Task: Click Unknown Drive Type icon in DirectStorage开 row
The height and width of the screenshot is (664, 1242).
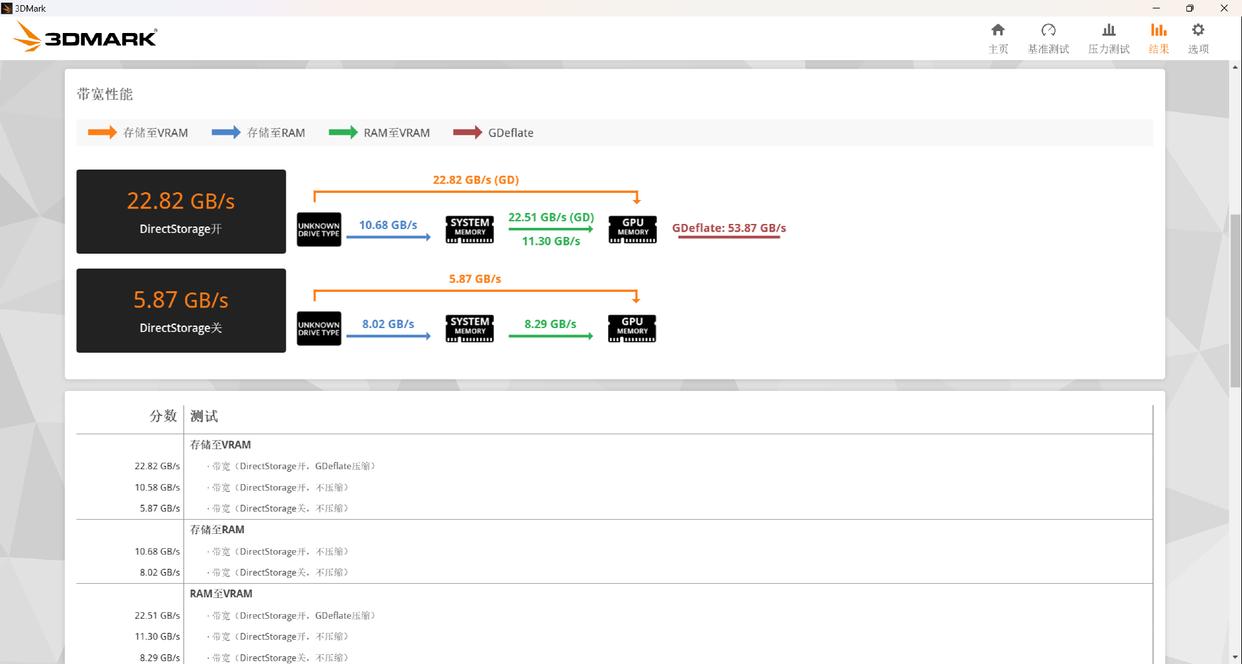Action: (319, 229)
